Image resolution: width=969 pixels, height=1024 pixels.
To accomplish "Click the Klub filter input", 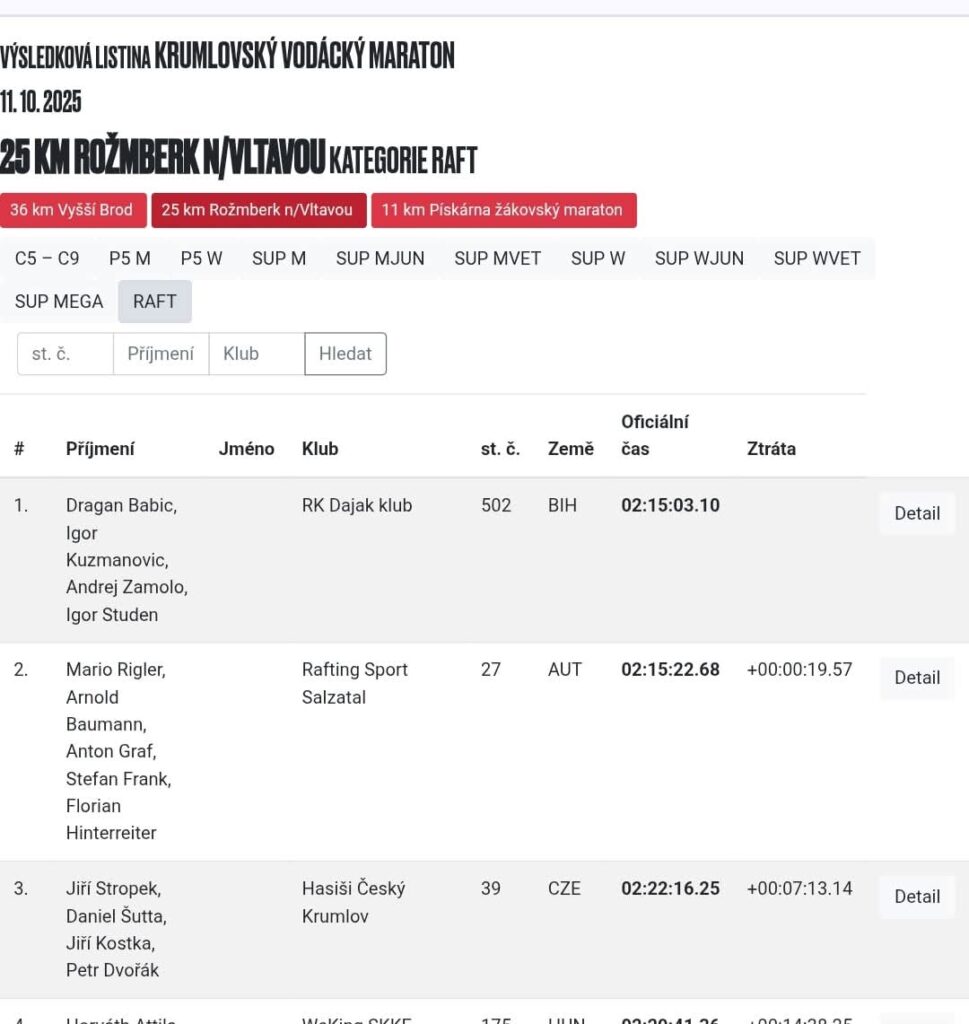I will pos(256,354).
